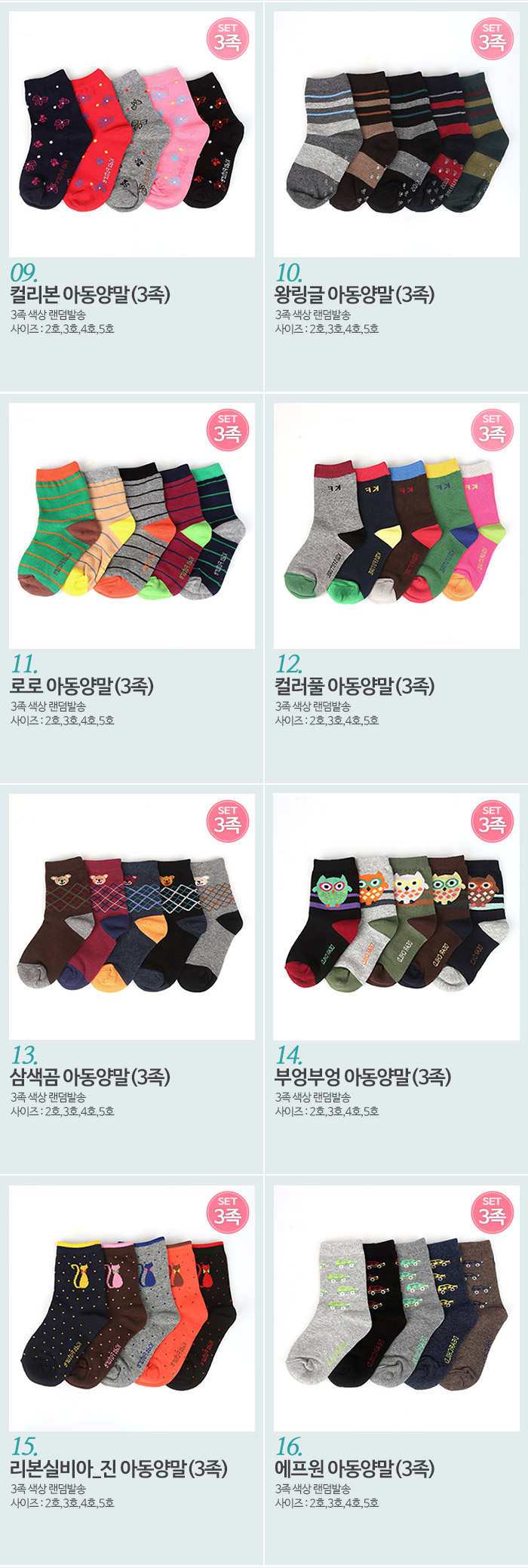
Task: Open 부엉부엉 owl socks image
Action: click(x=397, y=917)
